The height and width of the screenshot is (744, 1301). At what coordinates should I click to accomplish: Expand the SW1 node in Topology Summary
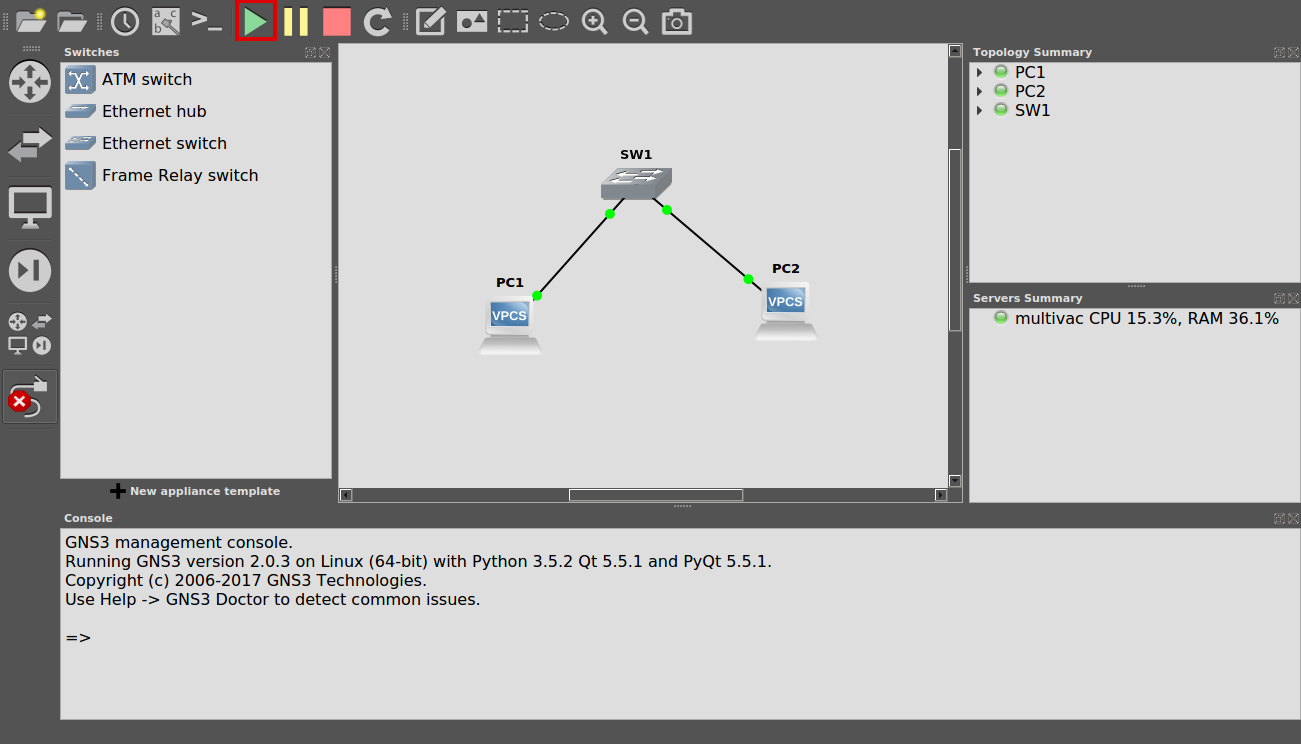click(x=980, y=110)
